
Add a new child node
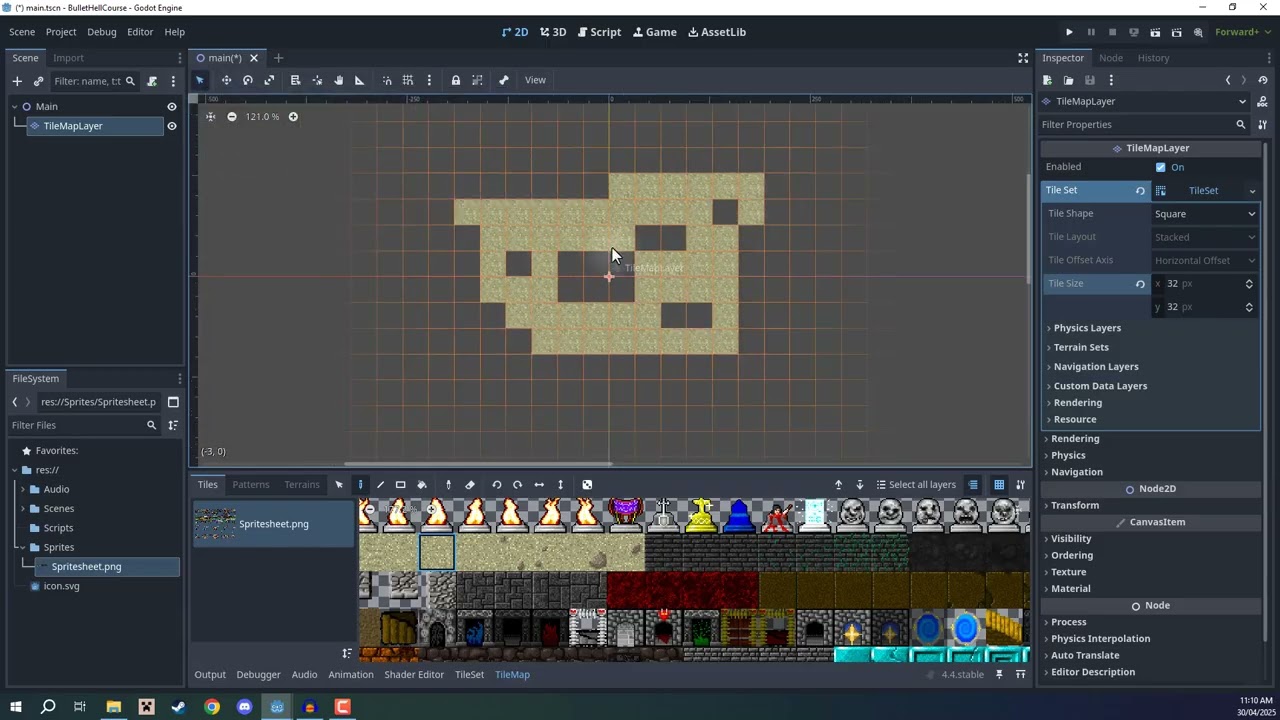pos(17,81)
